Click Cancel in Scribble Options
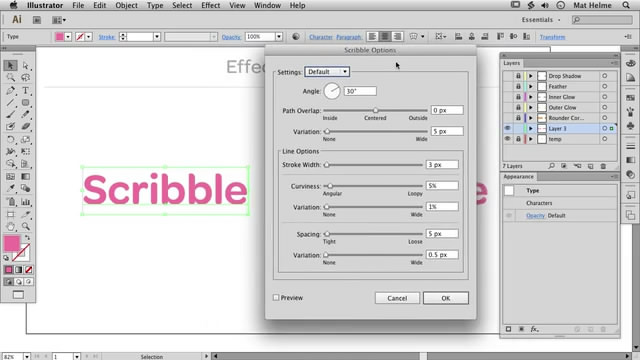 pyautogui.click(x=397, y=298)
